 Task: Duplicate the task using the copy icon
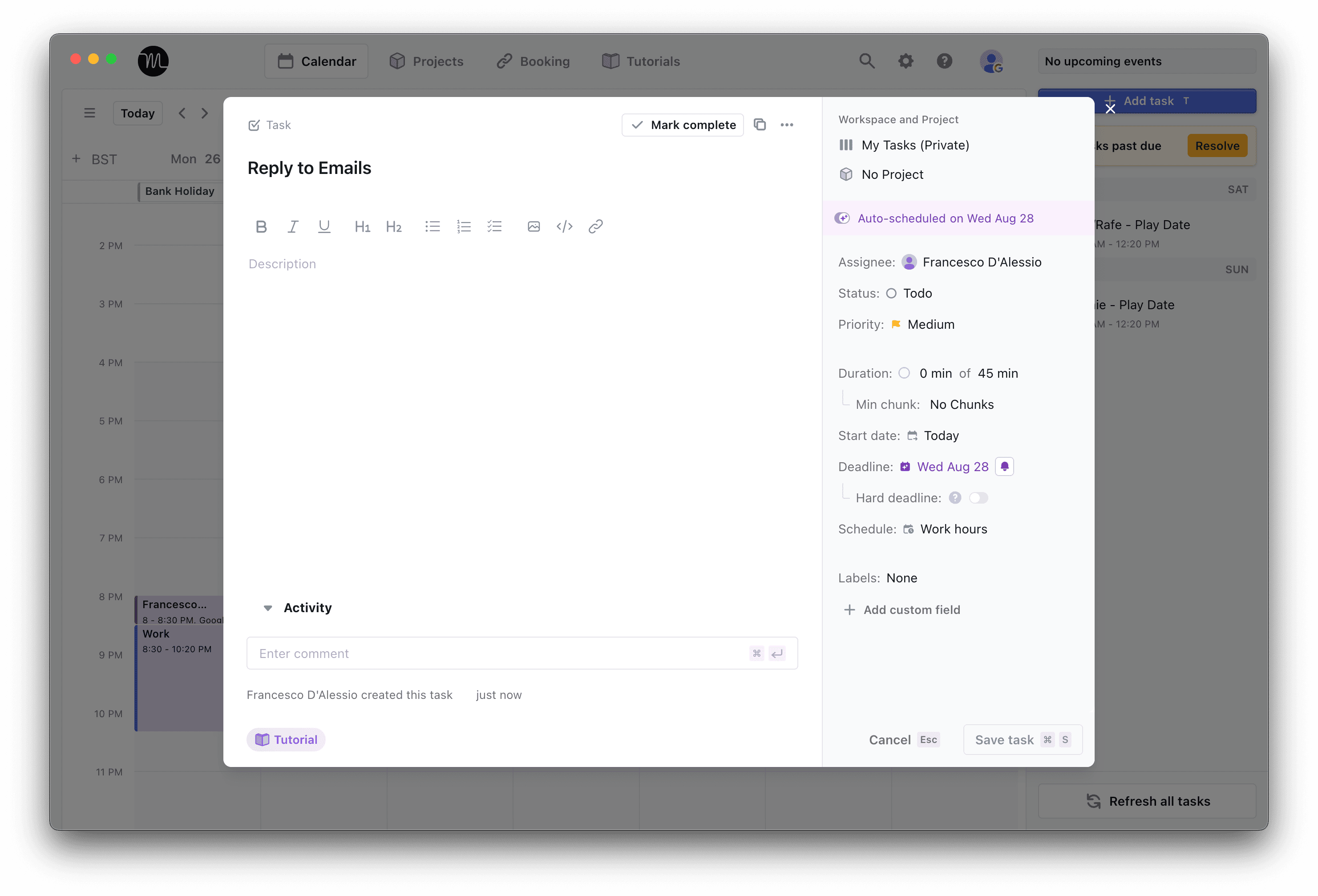760,124
